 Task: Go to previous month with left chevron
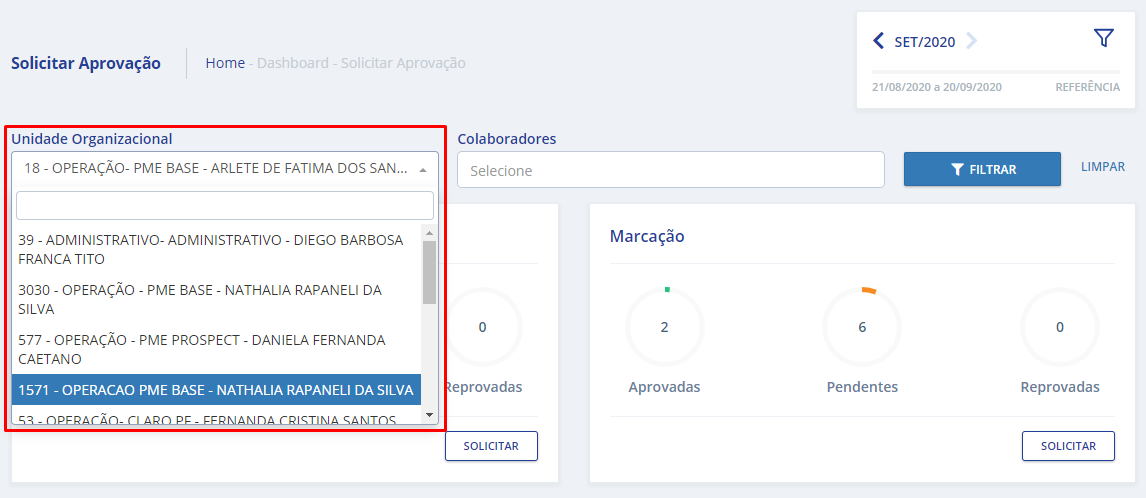pyautogui.click(x=878, y=41)
